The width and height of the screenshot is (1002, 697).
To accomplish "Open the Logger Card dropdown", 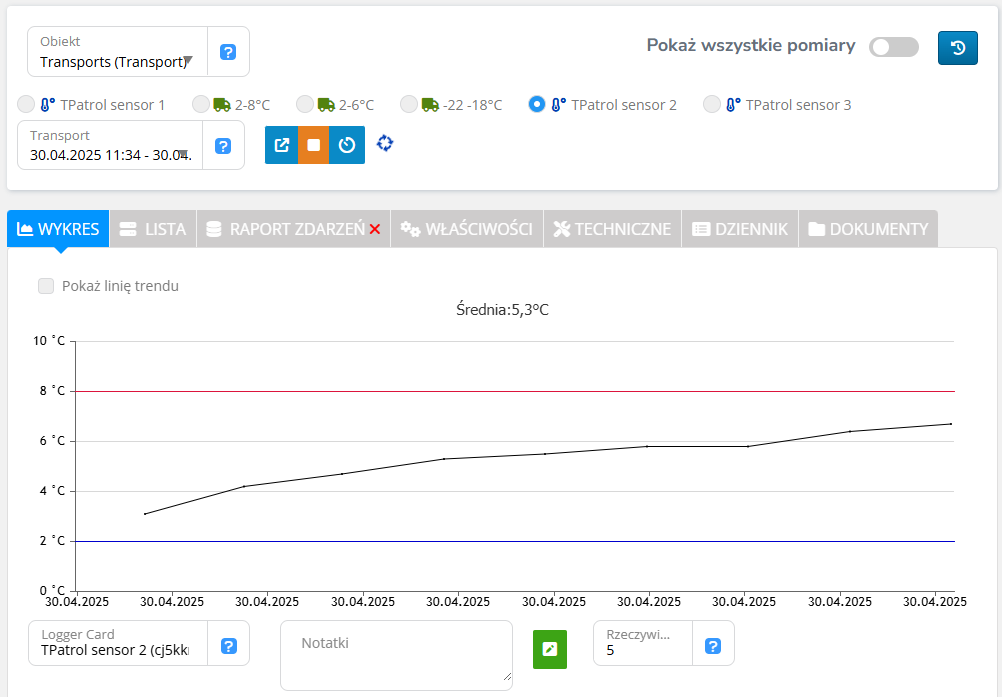I will (117, 649).
